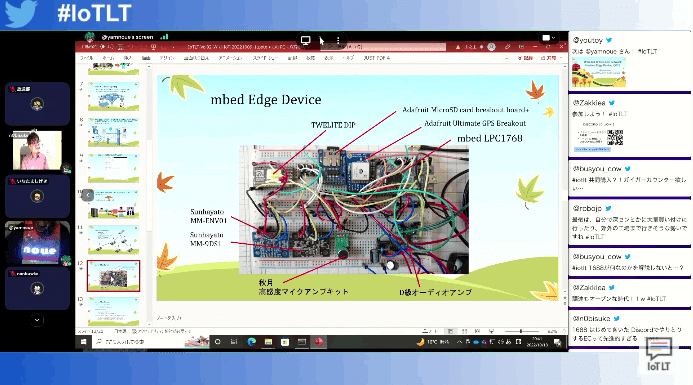Viewport: 693px width, 385px height.
Task: Switch to the デザイン ribbon tab
Action: [x=167, y=58]
